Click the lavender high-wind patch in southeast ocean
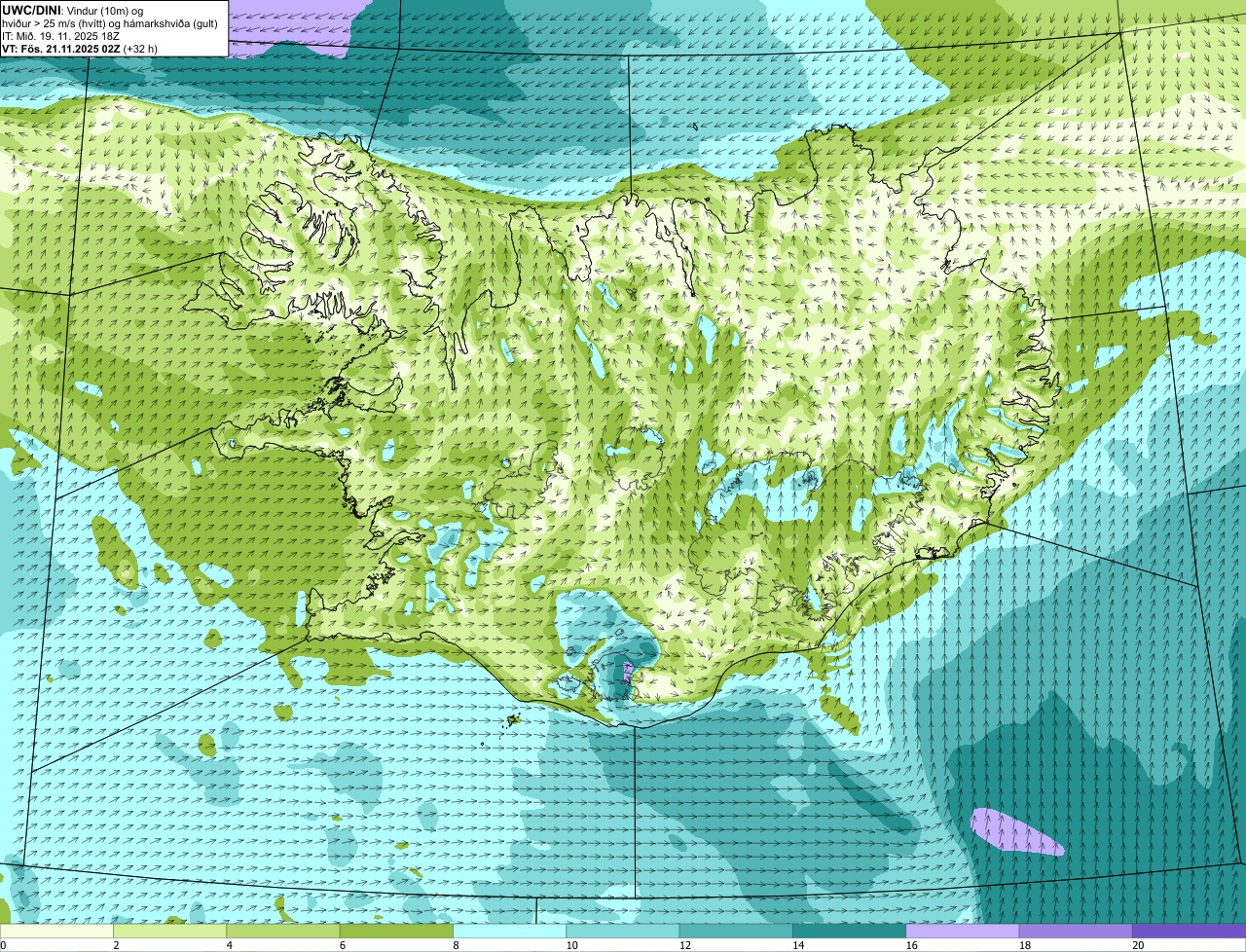Screen dimensions: 1246x952 (x=1015, y=832)
